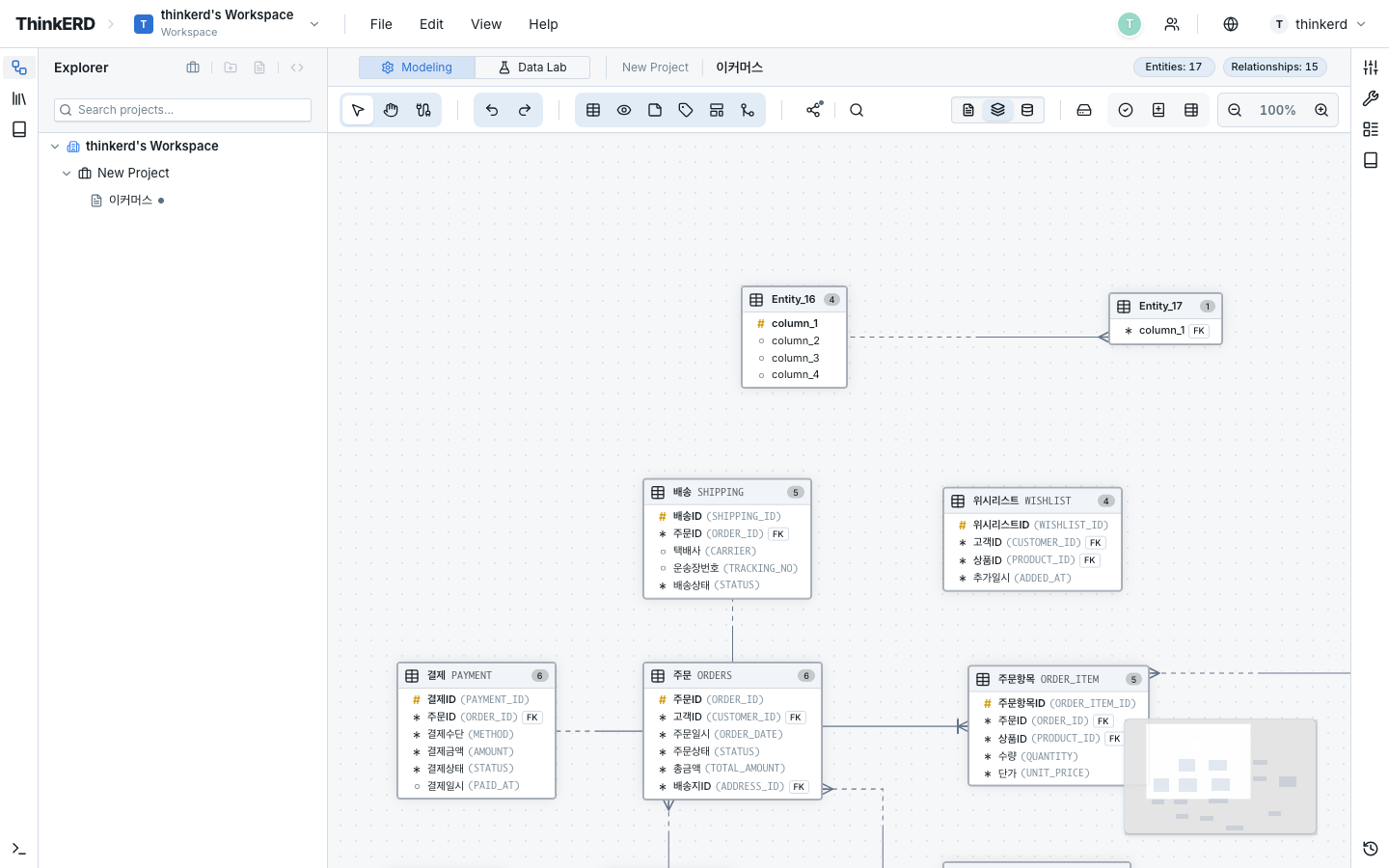The height and width of the screenshot is (868, 1389).
Task: Click the grid table icon near zoom
Action: [1191, 110]
